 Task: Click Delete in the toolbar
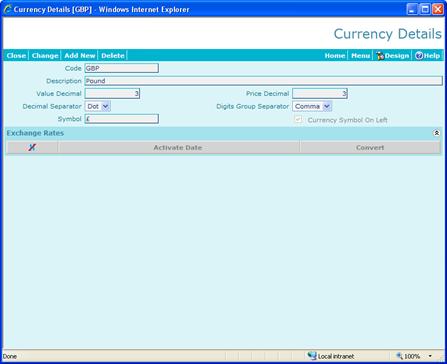tap(113, 56)
